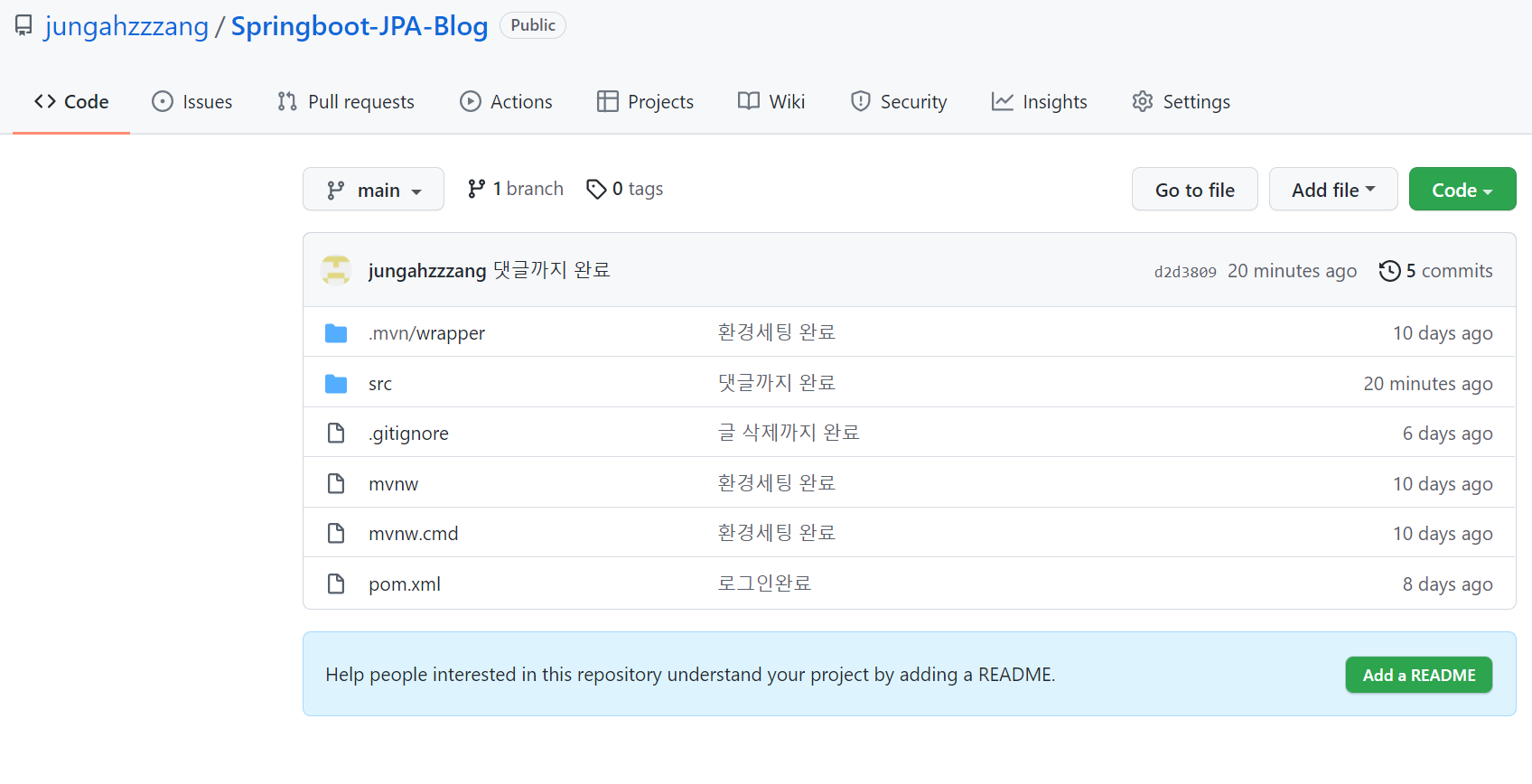Open commit message 로그인완료 on pom.xml row
Image resolution: width=1532 pixels, height=784 pixels.
[764, 583]
